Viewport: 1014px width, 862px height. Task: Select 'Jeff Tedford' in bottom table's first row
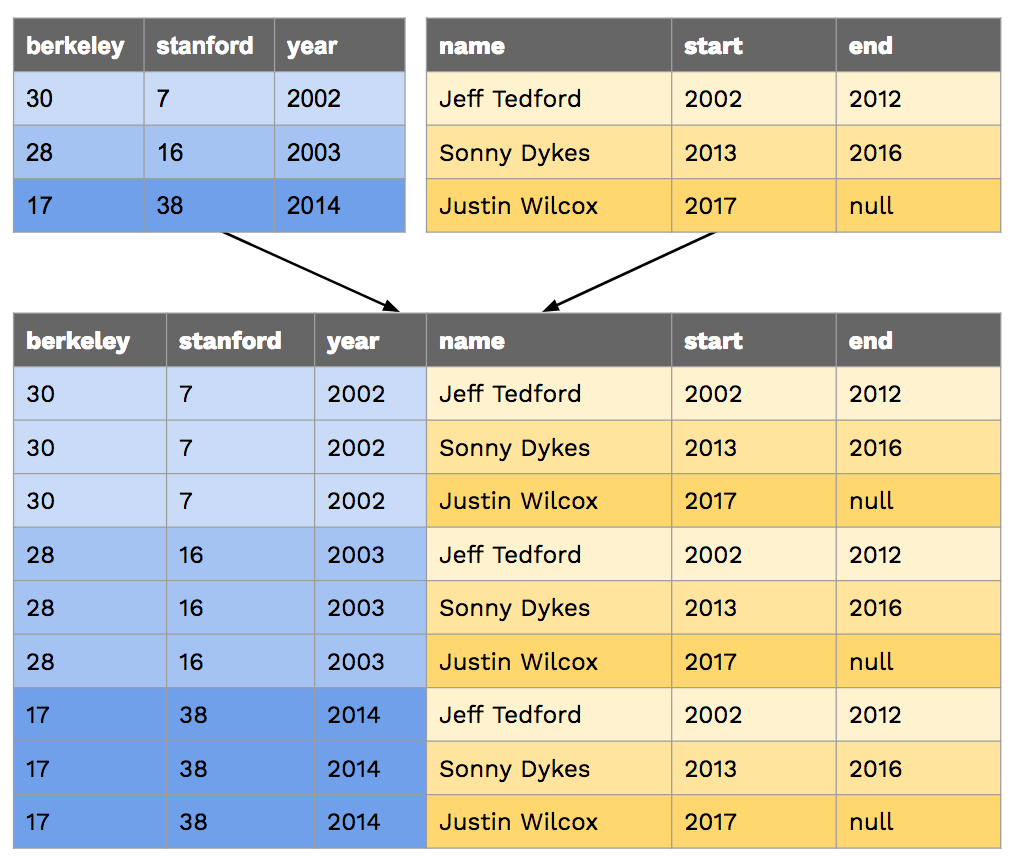[510, 394]
